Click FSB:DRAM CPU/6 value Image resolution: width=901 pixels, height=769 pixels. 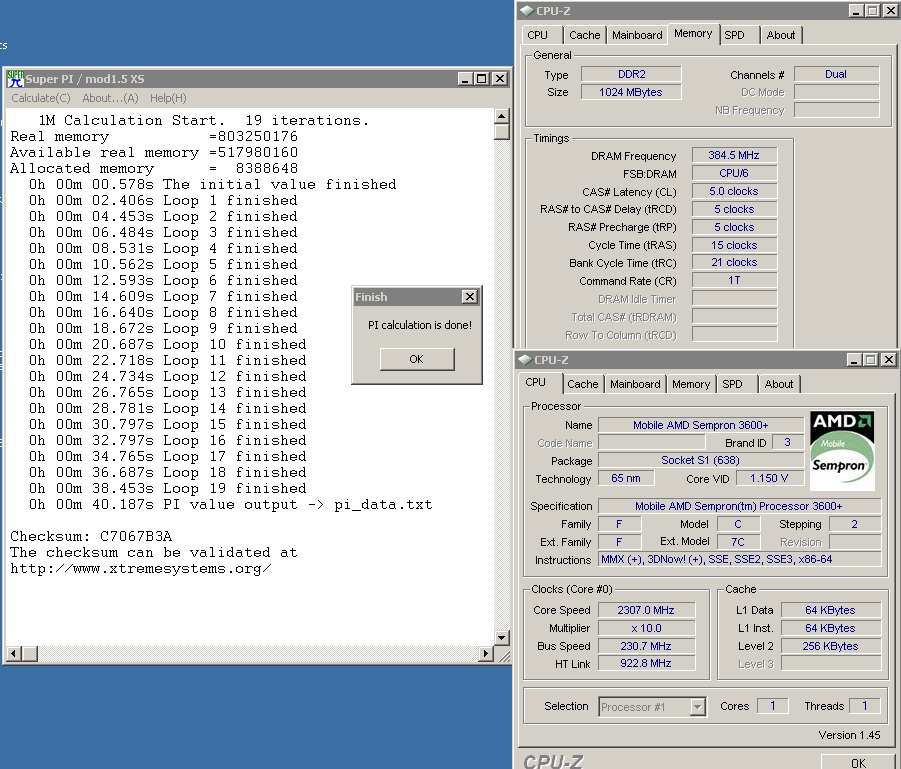pos(734,173)
